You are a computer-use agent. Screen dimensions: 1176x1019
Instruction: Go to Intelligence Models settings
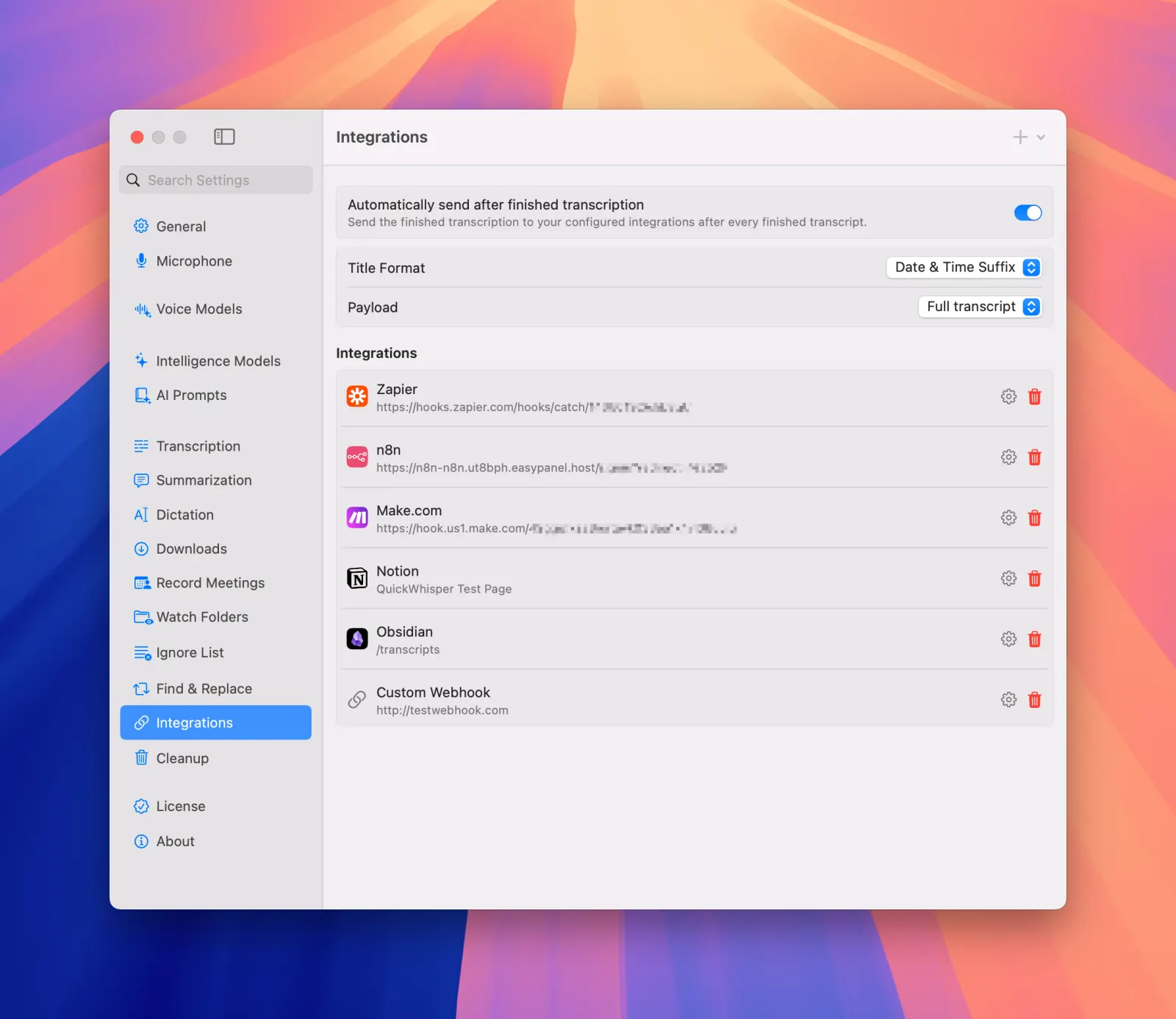[216, 361]
